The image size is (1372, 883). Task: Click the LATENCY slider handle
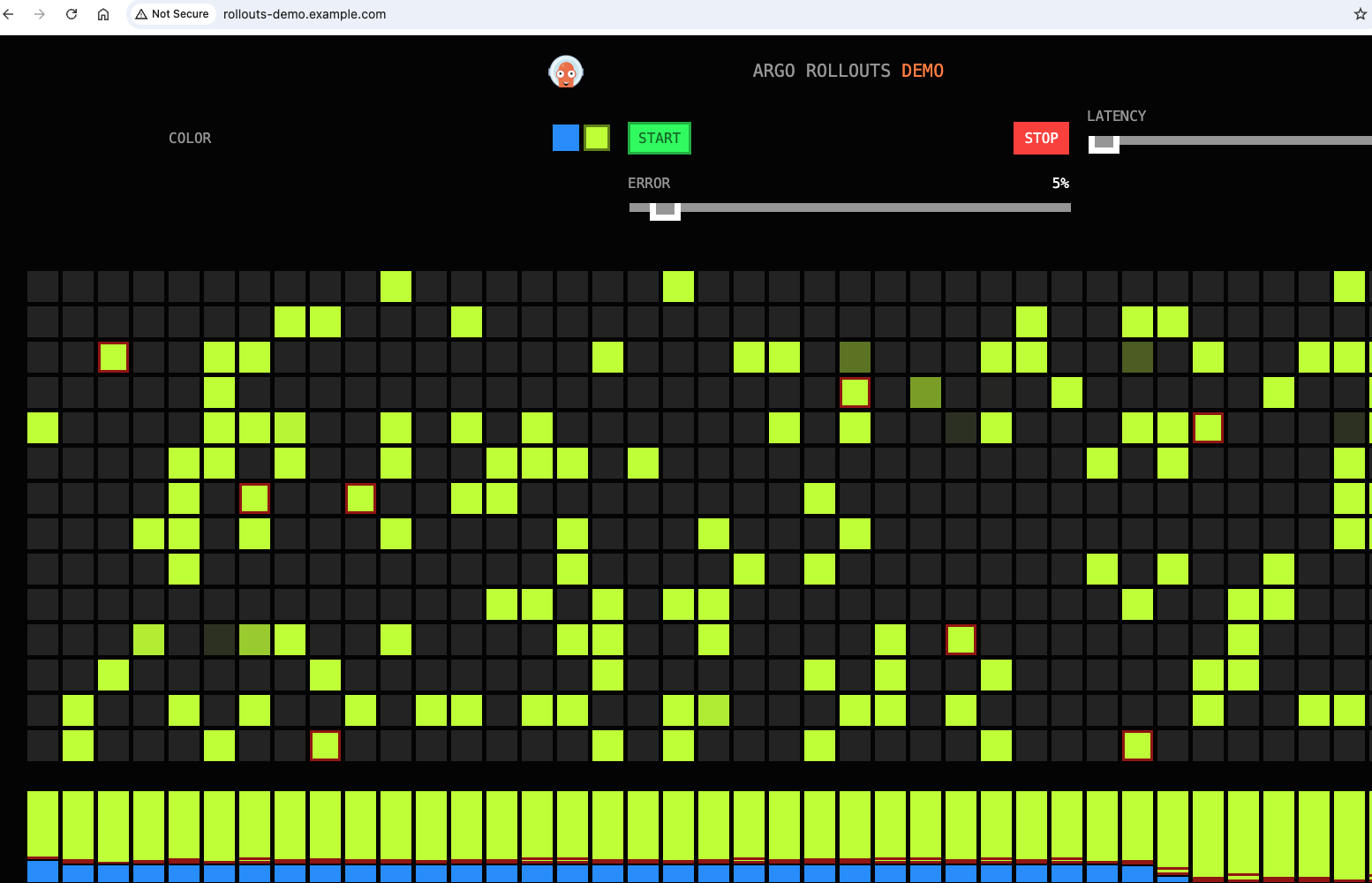[1104, 143]
